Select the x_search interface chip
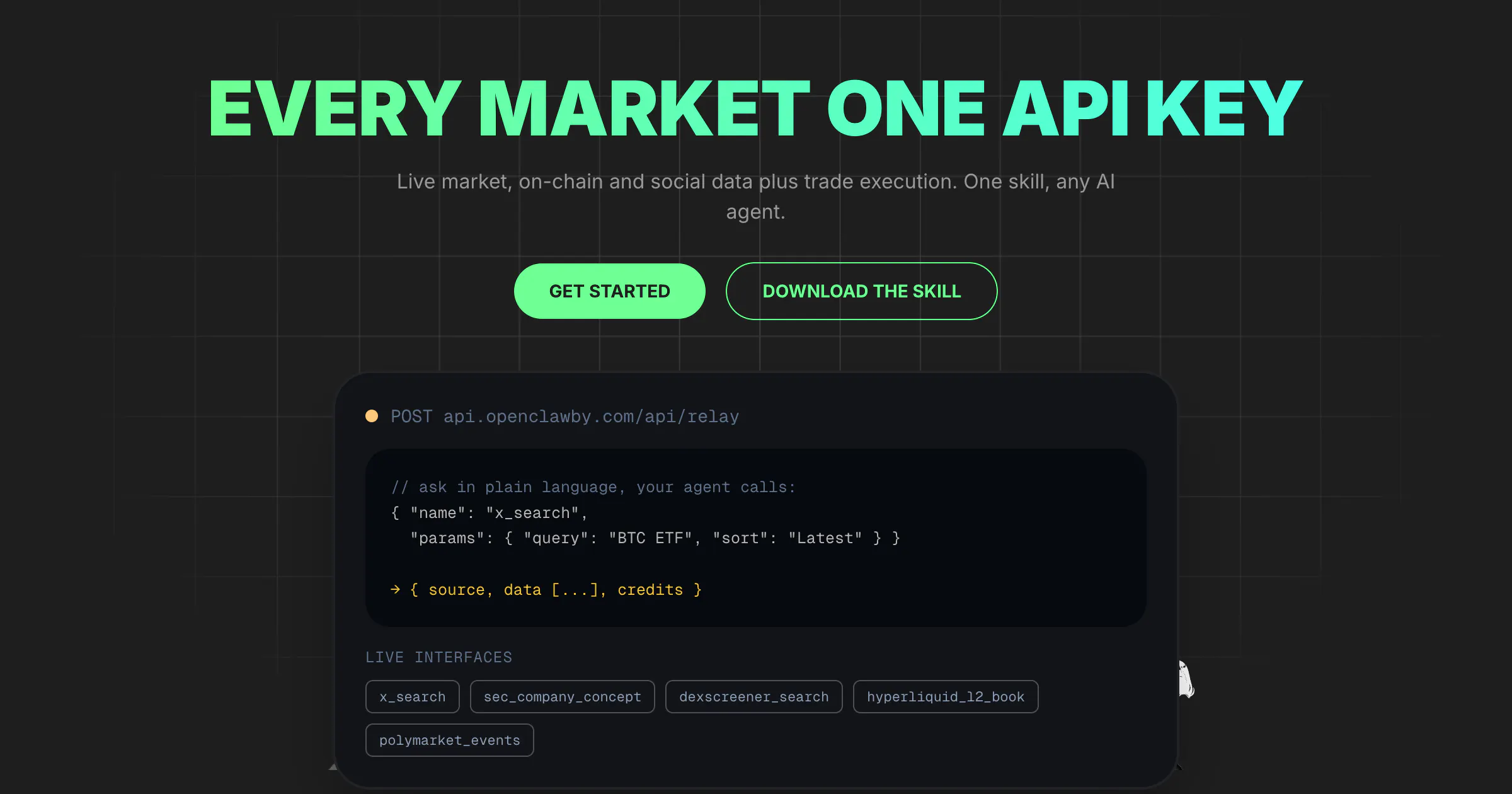Image resolution: width=1512 pixels, height=794 pixels. coord(413,696)
